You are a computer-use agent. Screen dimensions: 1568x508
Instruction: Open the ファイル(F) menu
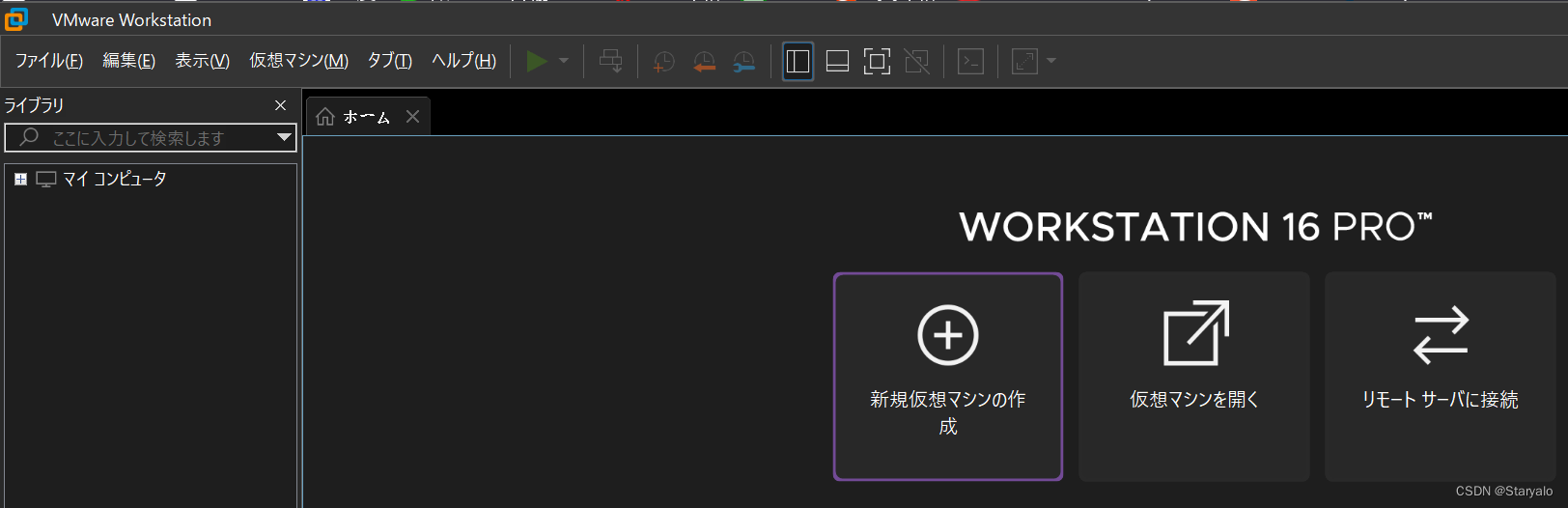(x=49, y=61)
